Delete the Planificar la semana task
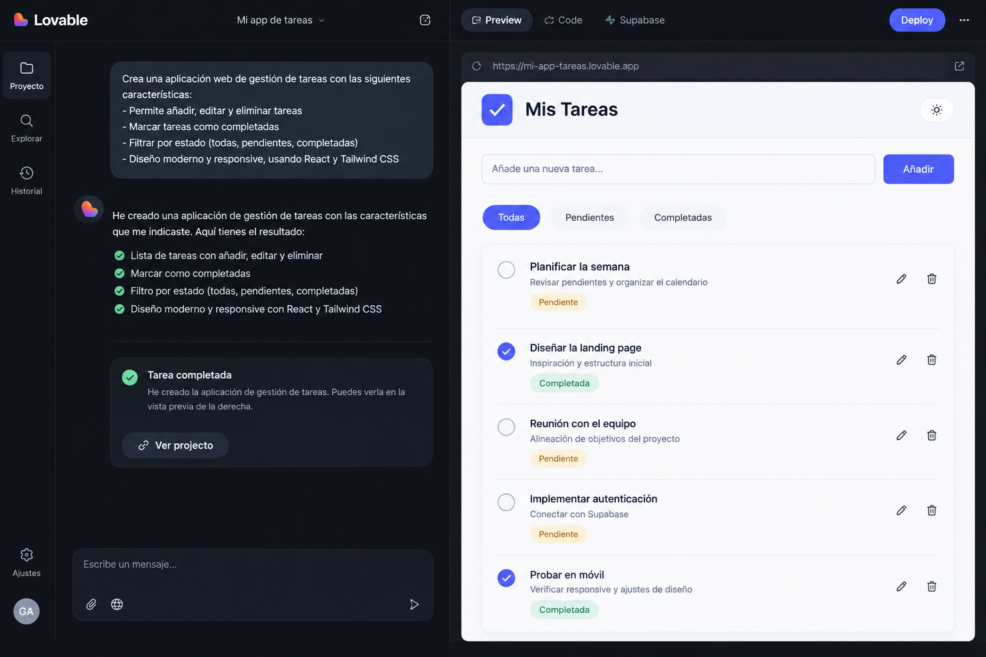 point(931,279)
